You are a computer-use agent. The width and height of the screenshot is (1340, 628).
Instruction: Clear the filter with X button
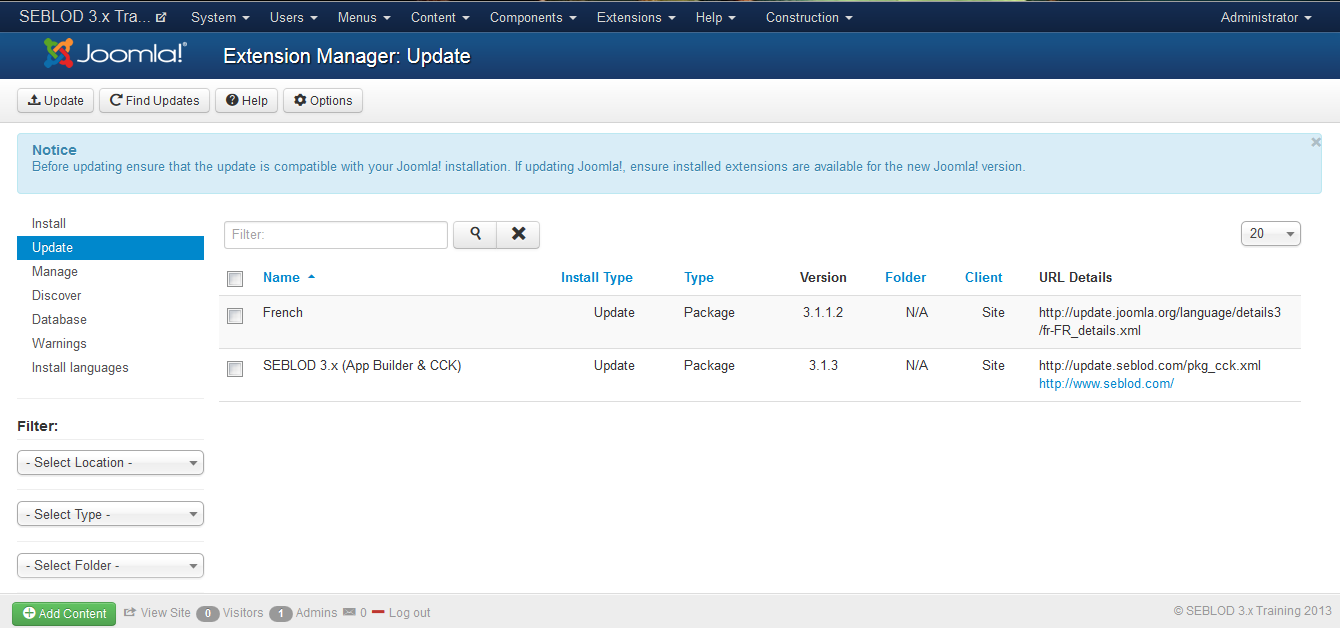pos(518,234)
